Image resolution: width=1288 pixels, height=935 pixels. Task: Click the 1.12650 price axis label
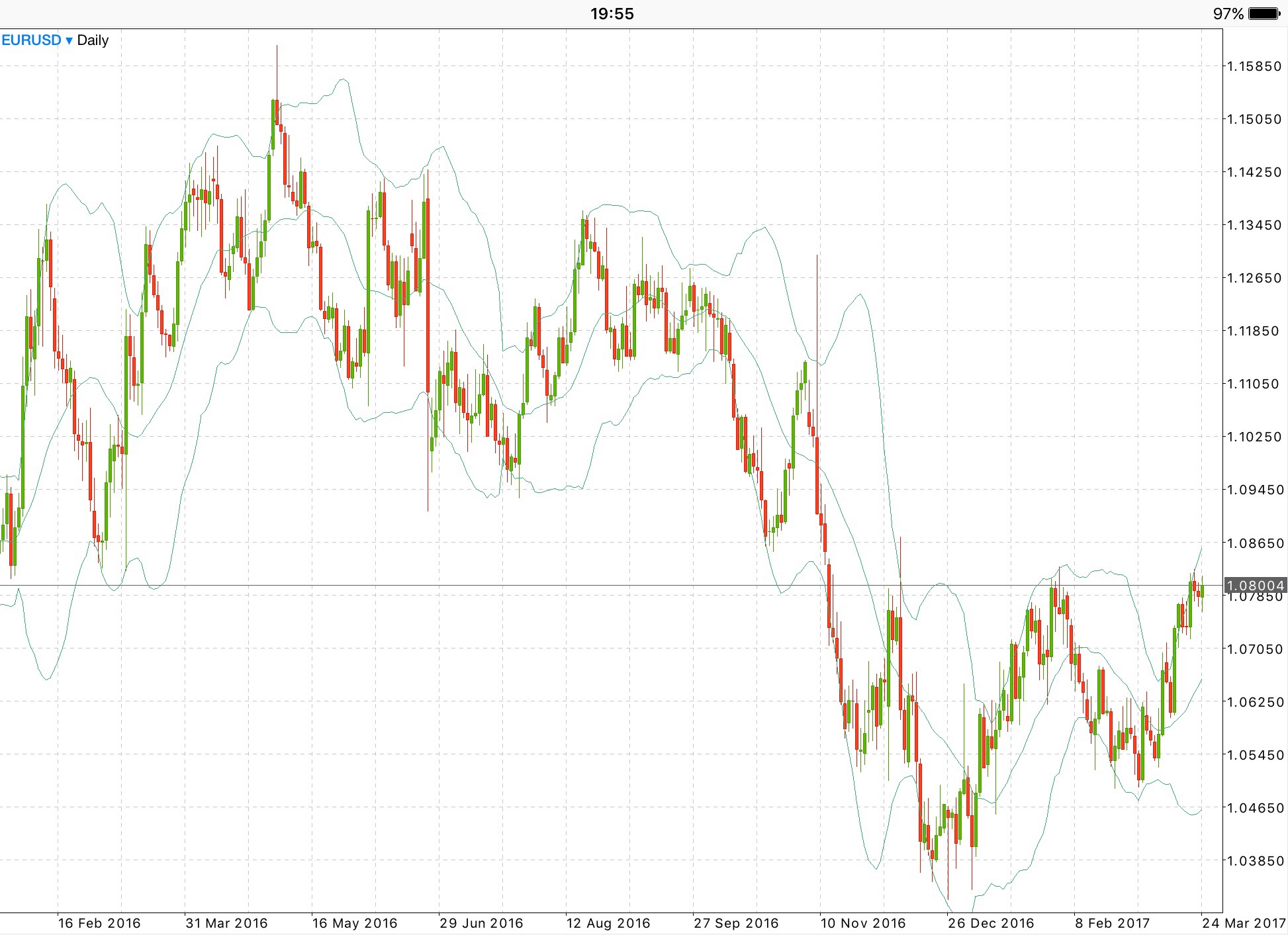1255,278
